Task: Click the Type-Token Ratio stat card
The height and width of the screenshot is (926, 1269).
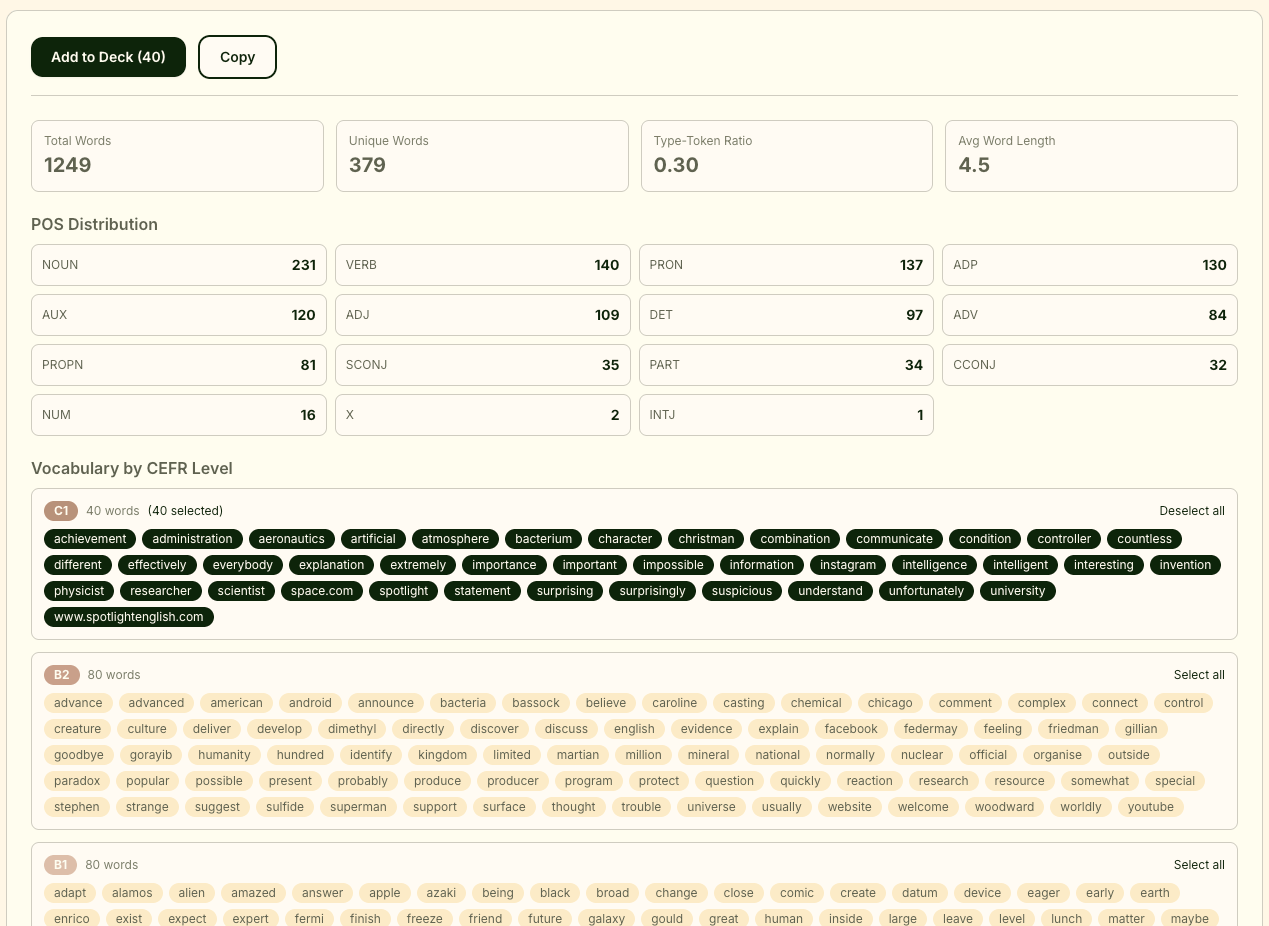Action: [786, 156]
